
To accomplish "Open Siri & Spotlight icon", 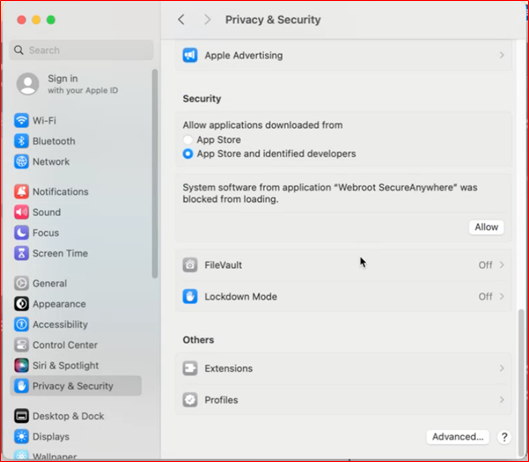I will [21, 365].
